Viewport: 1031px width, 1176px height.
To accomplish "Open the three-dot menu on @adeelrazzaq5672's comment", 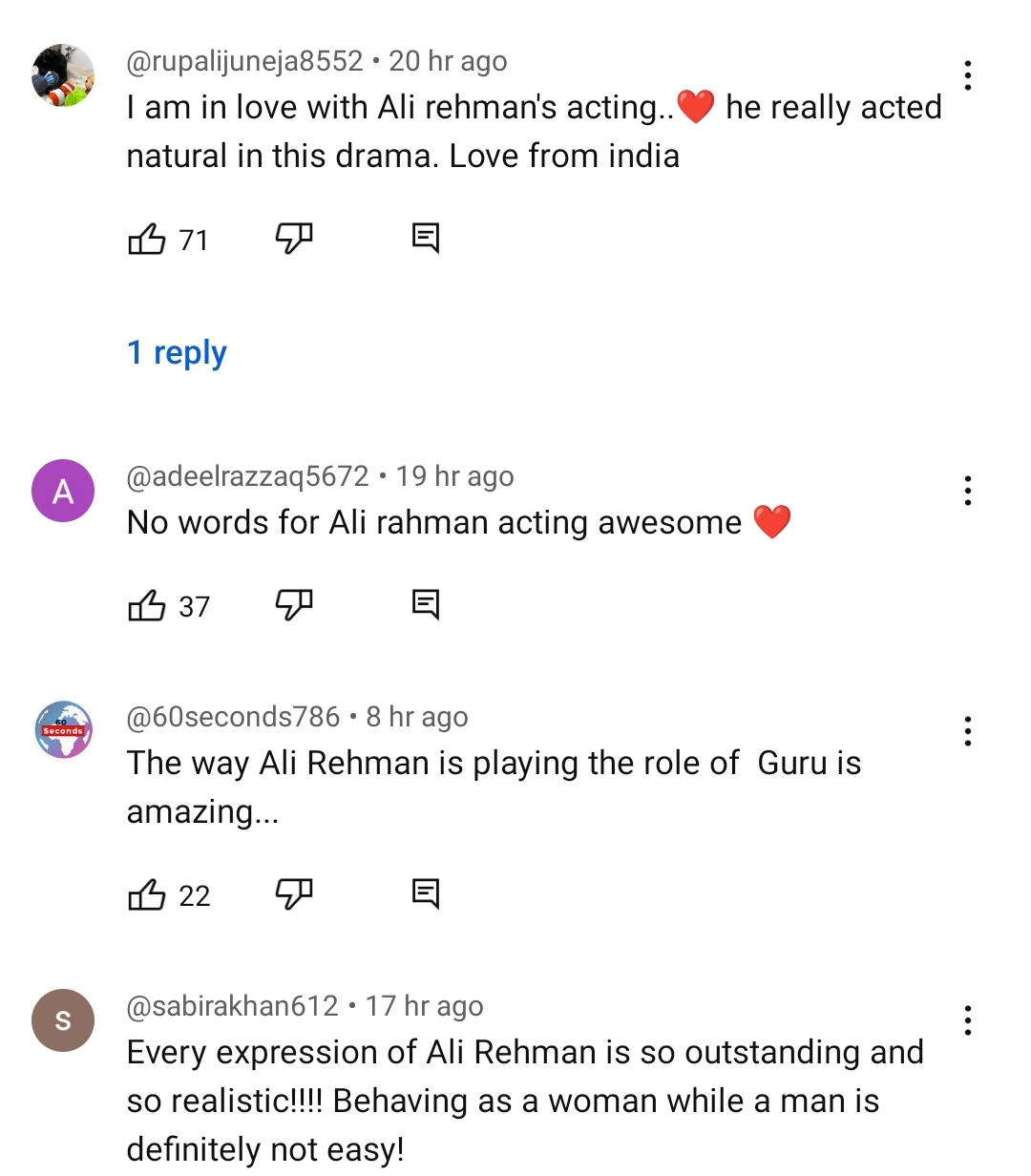I will (967, 490).
